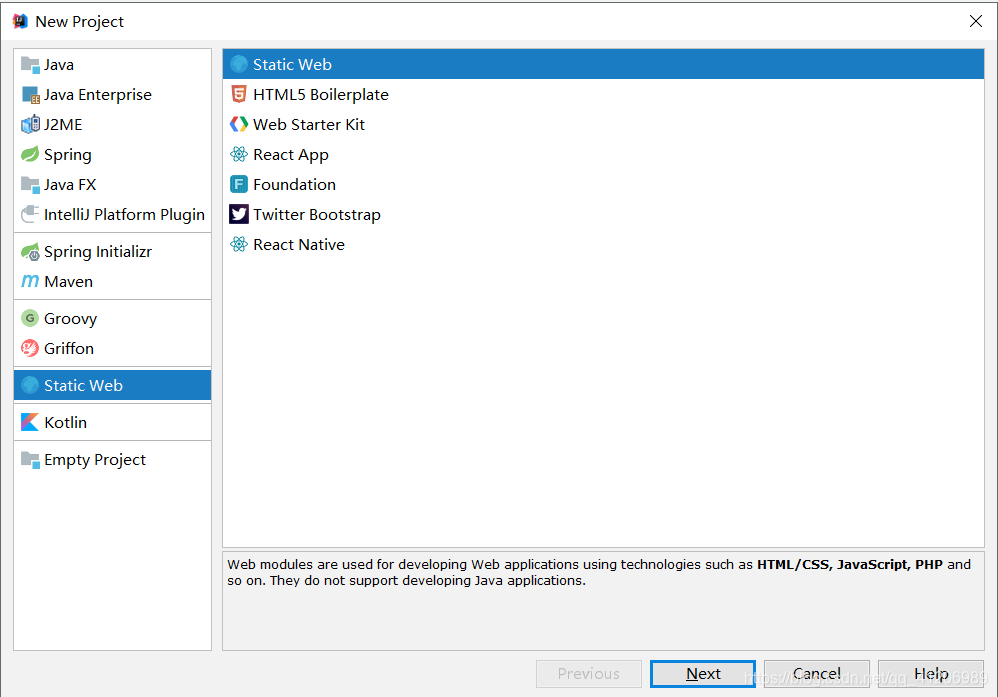Choose Java FX from the list
This screenshot has width=998, height=697.
coord(112,185)
